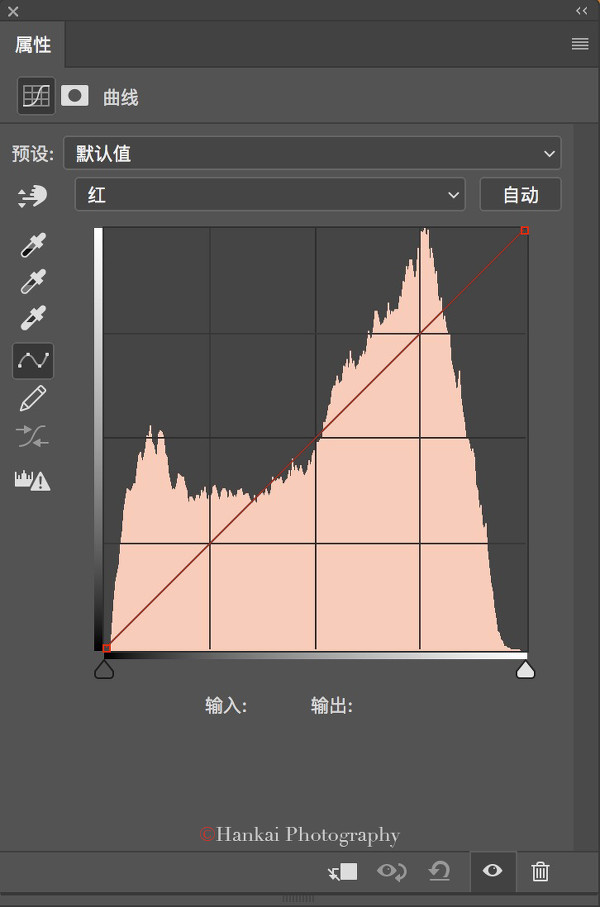Select the top-right curve endpoint

point(524,230)
